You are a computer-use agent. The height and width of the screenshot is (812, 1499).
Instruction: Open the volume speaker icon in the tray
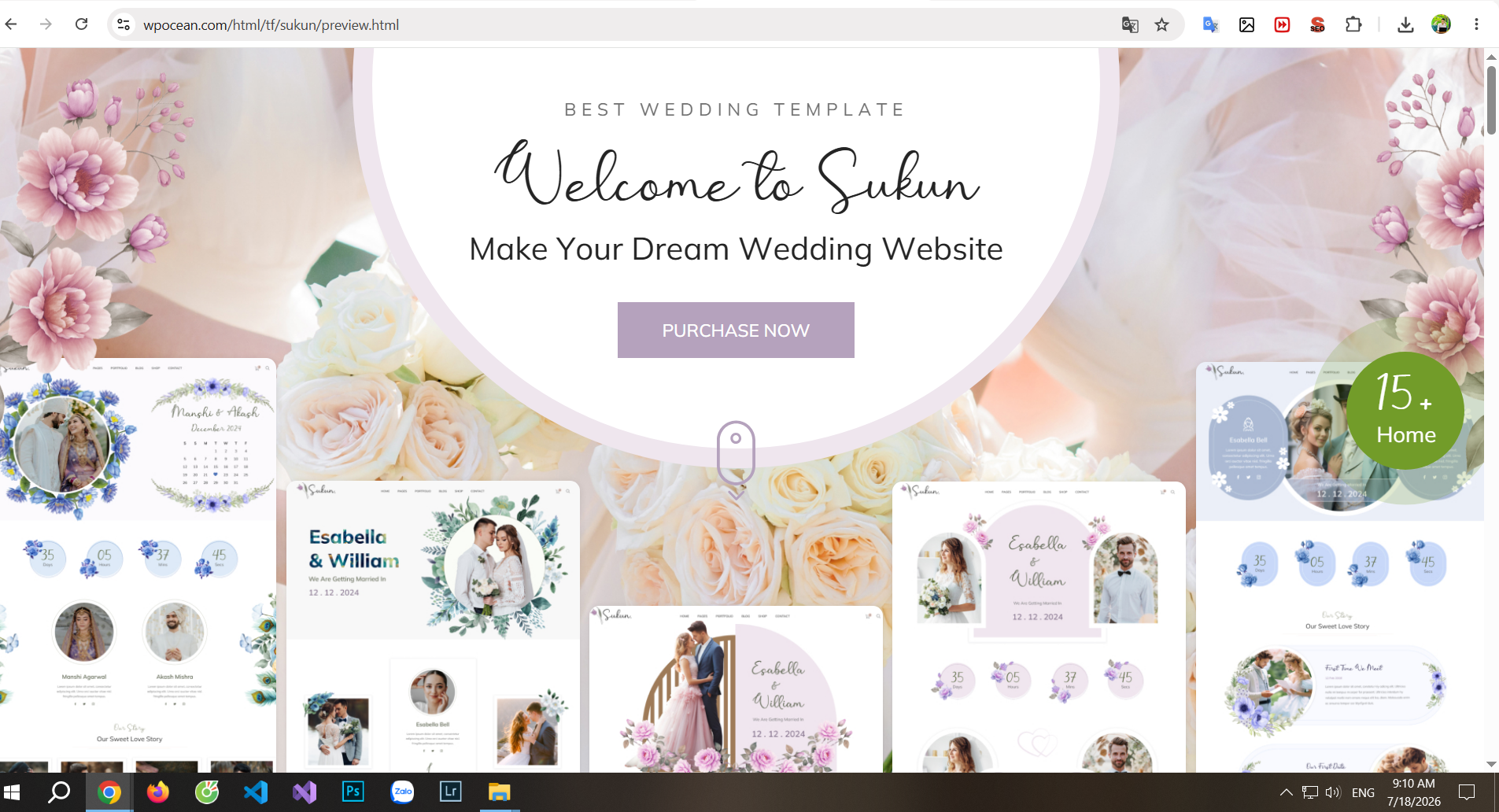coord(1332,792)
